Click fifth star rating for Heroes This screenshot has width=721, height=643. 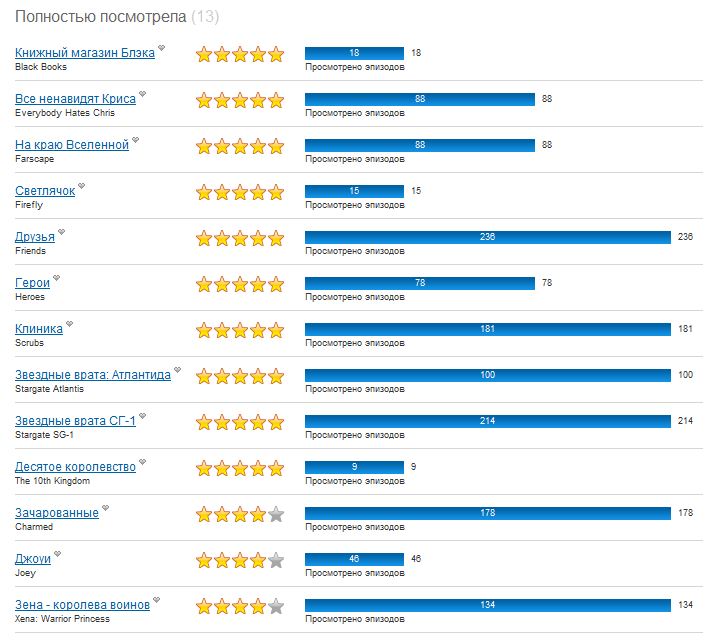[x=276, y=285]
